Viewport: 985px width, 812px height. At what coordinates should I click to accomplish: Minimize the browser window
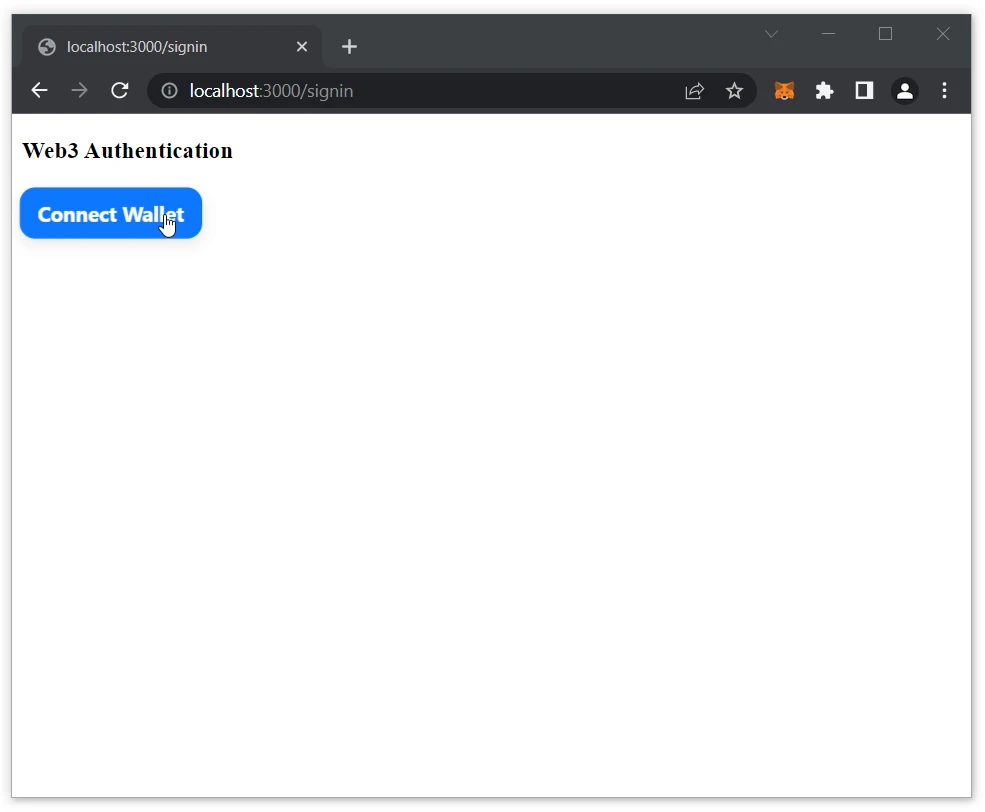[x=828, y=34]
